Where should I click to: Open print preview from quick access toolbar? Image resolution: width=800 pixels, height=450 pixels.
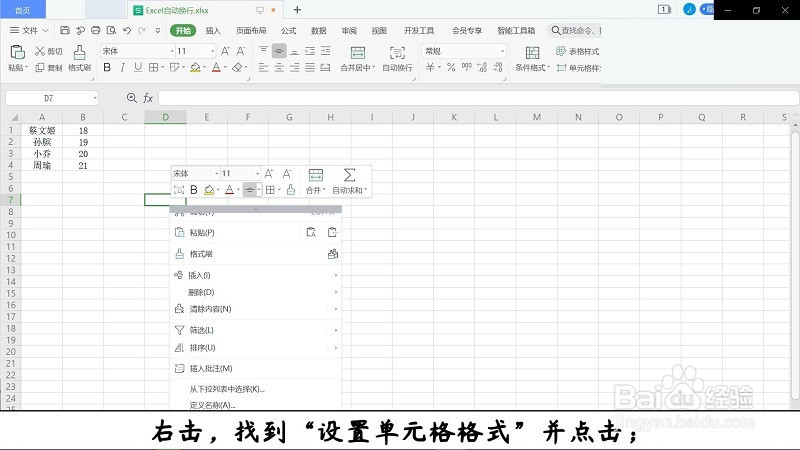pyautogui.click(x=111, y=31)
